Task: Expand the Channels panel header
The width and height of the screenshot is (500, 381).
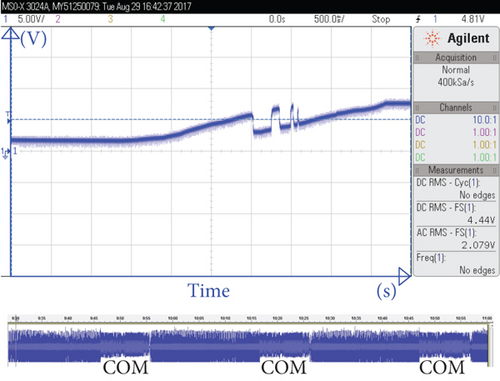Action: pyautogui.click(x=456, y=107)
